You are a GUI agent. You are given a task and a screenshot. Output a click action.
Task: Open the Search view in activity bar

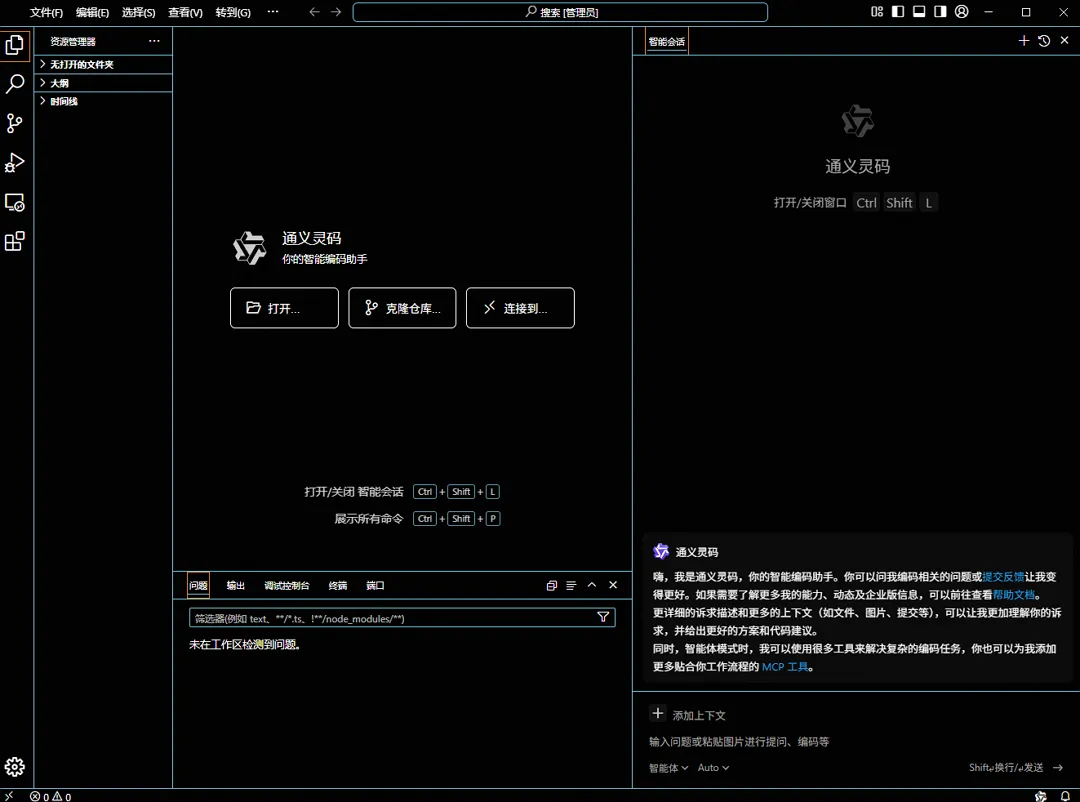14,84
